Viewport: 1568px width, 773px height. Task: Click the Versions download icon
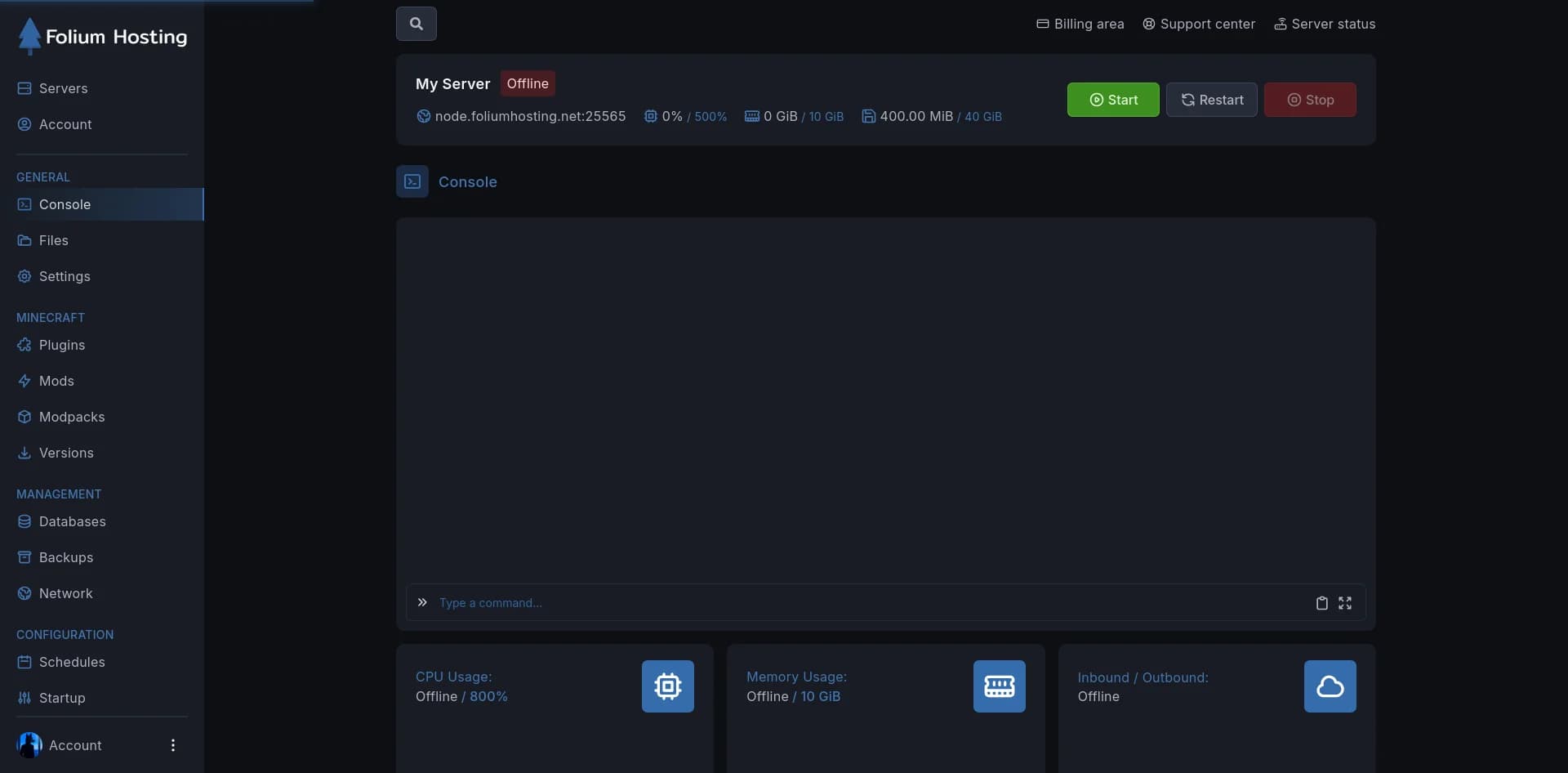tap(24, 453)
